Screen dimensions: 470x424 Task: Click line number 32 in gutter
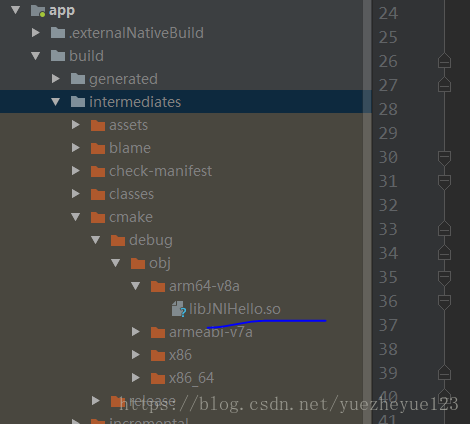[388, 206]
